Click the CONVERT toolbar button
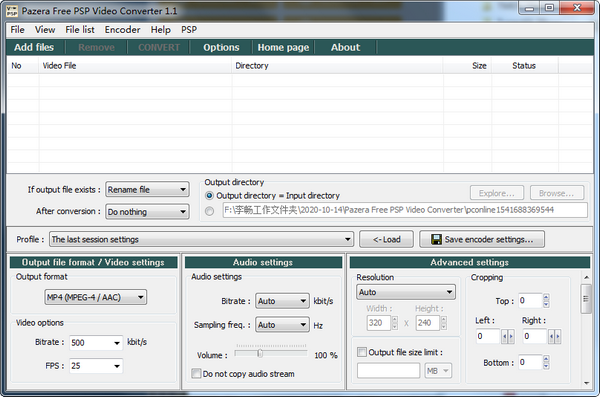The width and height of the screenshot is (600, 397). (x=159, y=47)
